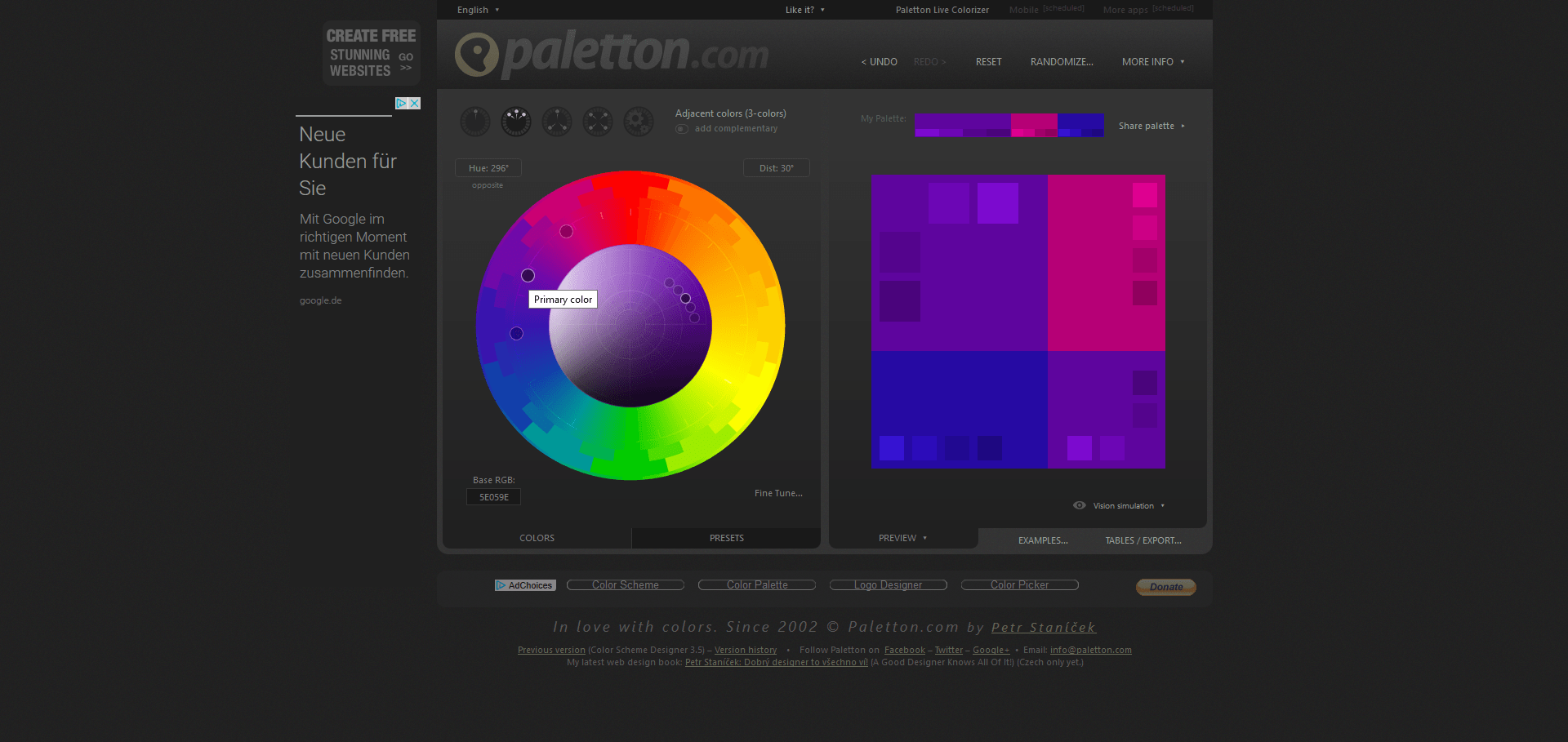Viewport: 1568px width, 742px height.
Task: Click the AdChoices badge
Action: (x=525, y=585)
